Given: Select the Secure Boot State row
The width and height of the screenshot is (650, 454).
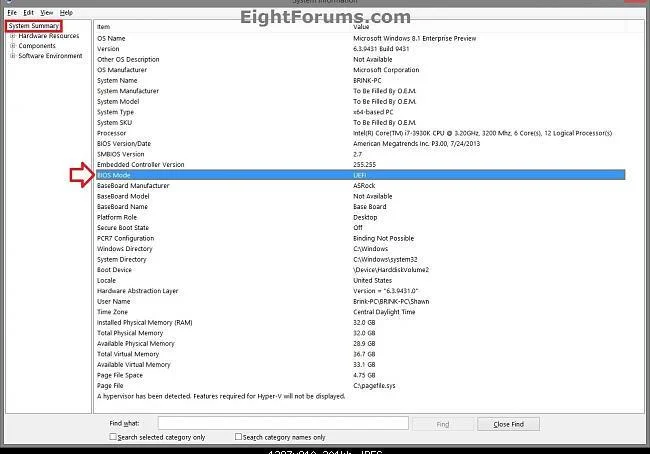Looking at the screenshot, I should click(x=360, y=228).
